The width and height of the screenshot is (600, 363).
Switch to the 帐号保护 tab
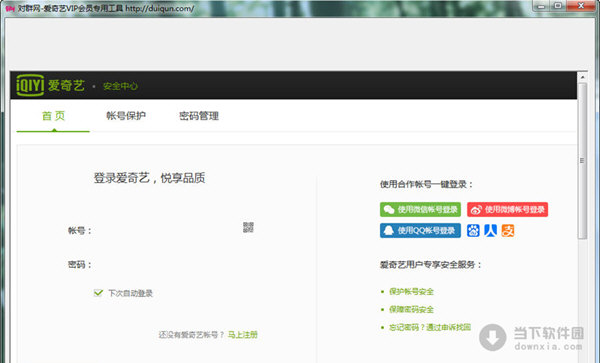click(126, 116)
